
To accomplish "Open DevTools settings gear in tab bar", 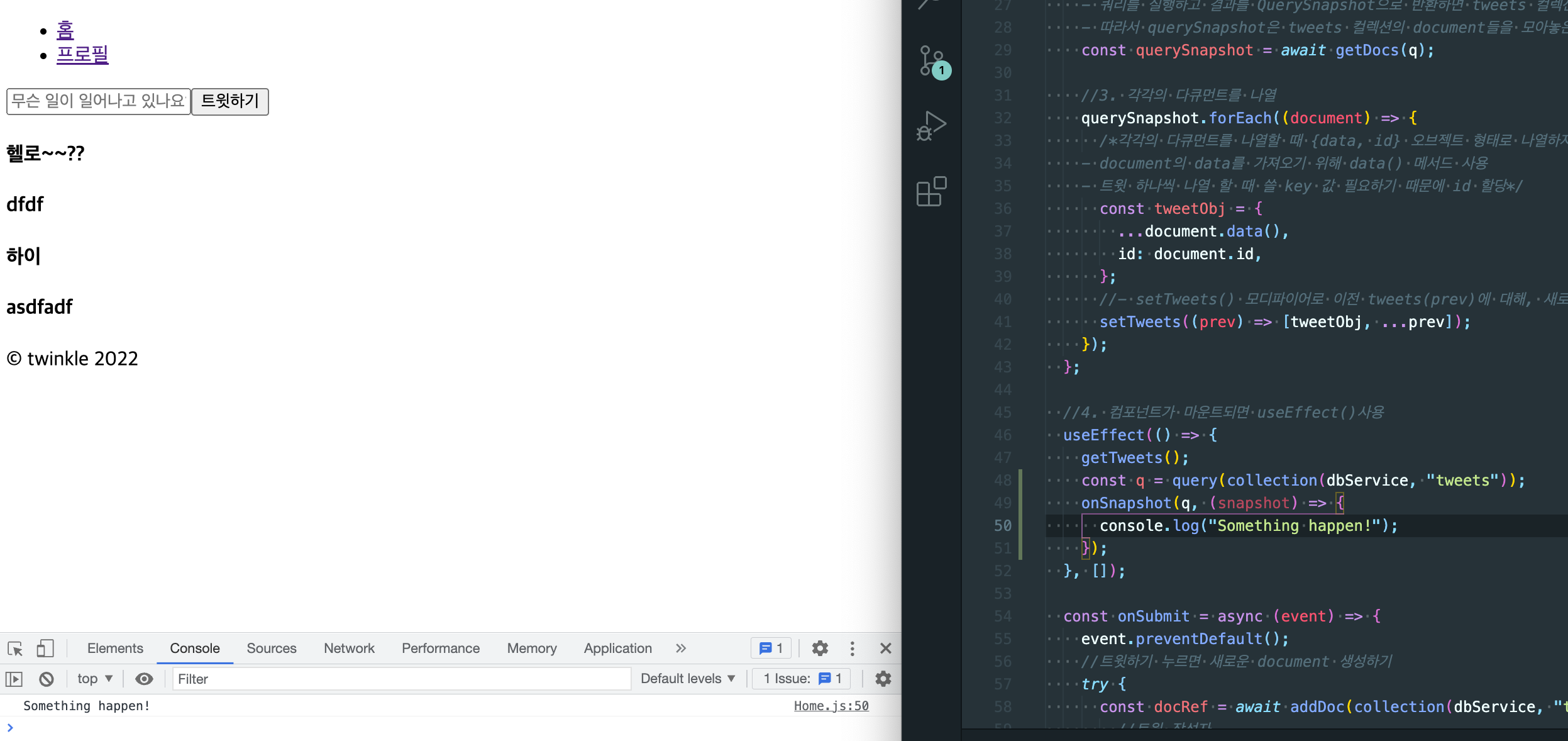I will click(x=820, y=649).
